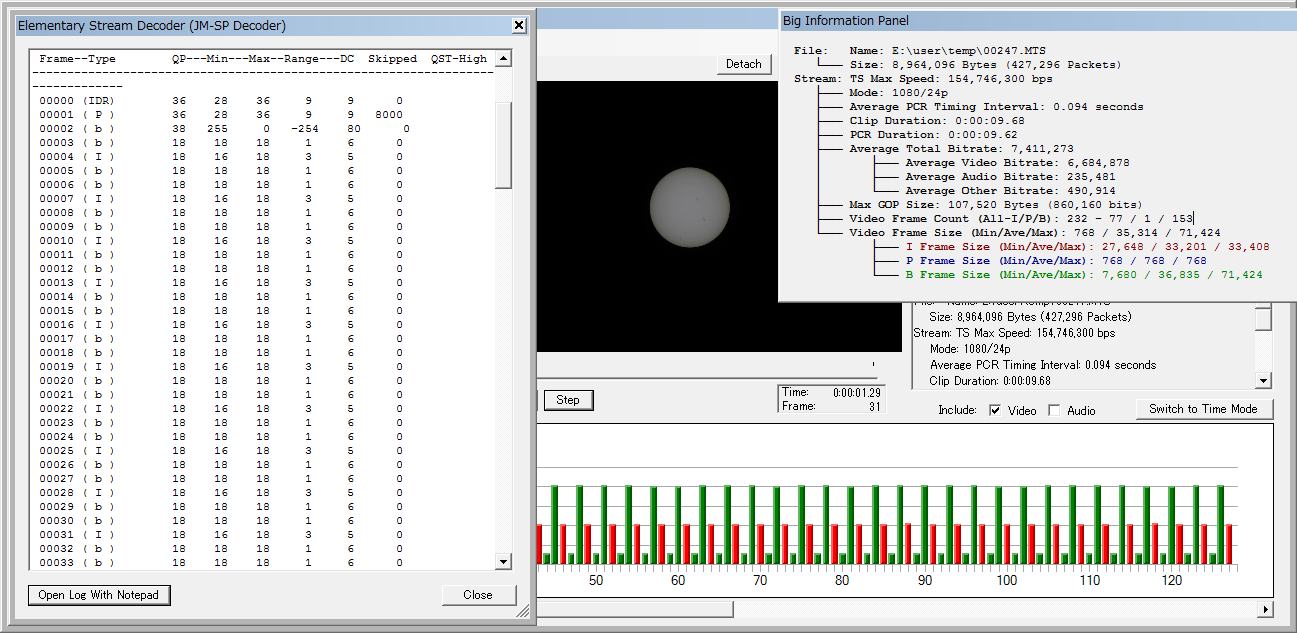Click the decoder log vertical scrollbar thumb

pyautogui.click(x=503, y=145)
